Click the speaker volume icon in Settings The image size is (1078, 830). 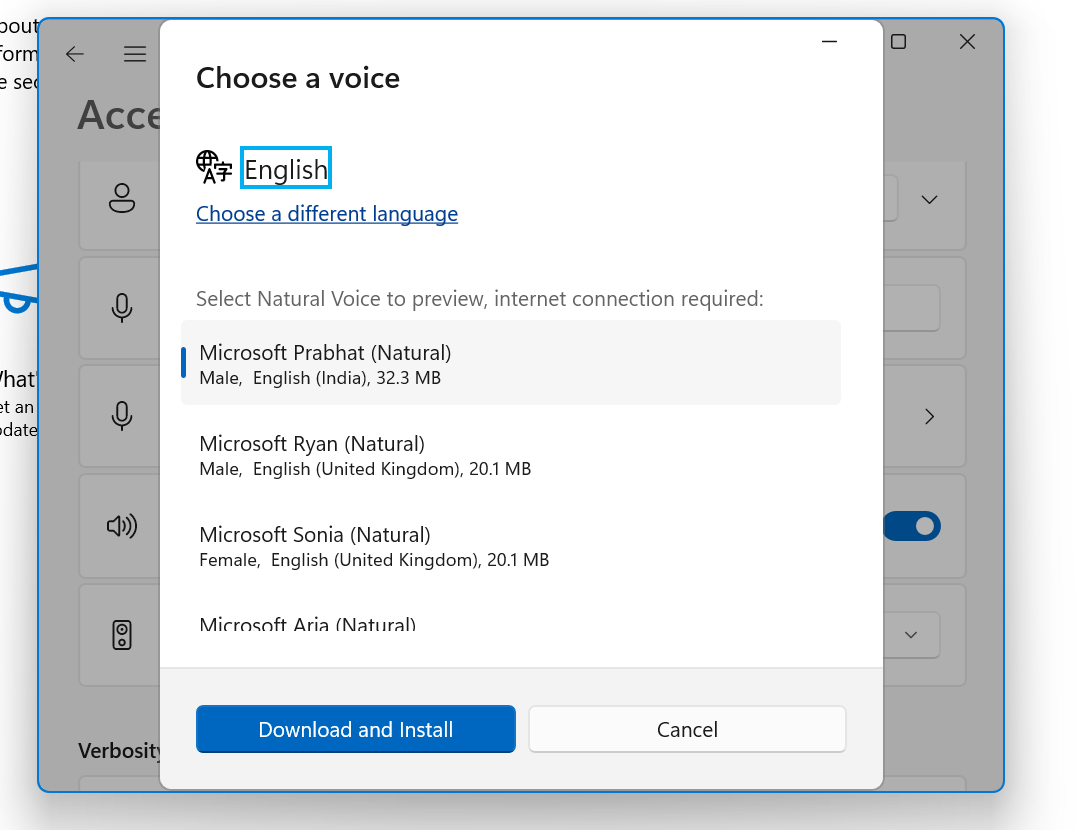click(122, 526)
